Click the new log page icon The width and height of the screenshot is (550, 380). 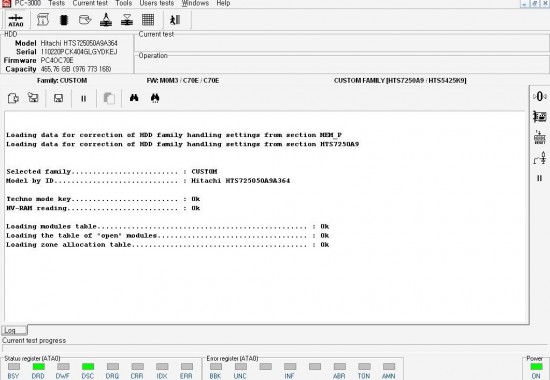[x=13, y=98]
